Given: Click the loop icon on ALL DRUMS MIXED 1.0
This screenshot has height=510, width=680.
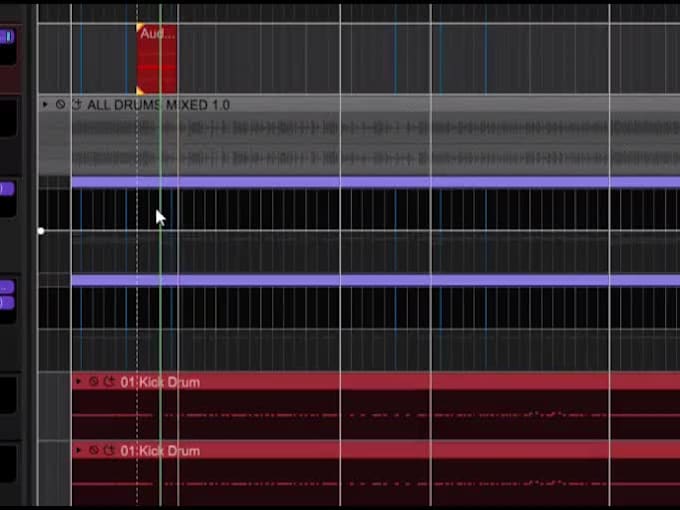Looking at the screenshot, I should tap(76, 104).
